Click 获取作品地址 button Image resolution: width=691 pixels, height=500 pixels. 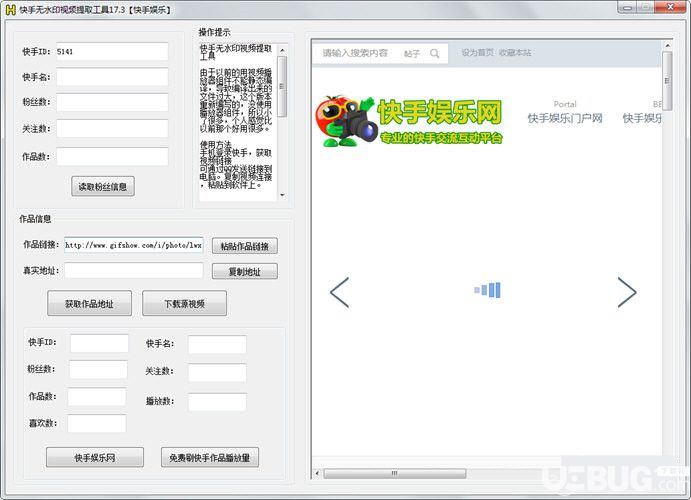pyautogui.click(x=89, y=303)
